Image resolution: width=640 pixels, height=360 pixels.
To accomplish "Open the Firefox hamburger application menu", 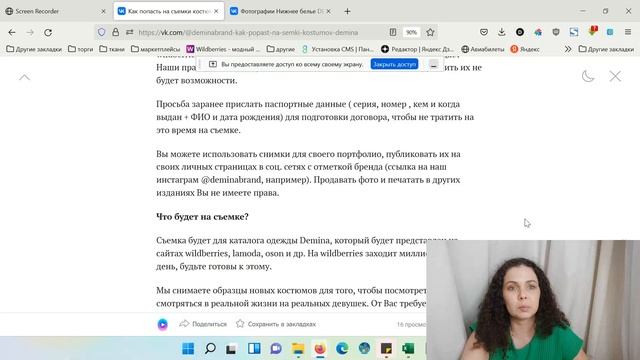I will pos(628,32).
